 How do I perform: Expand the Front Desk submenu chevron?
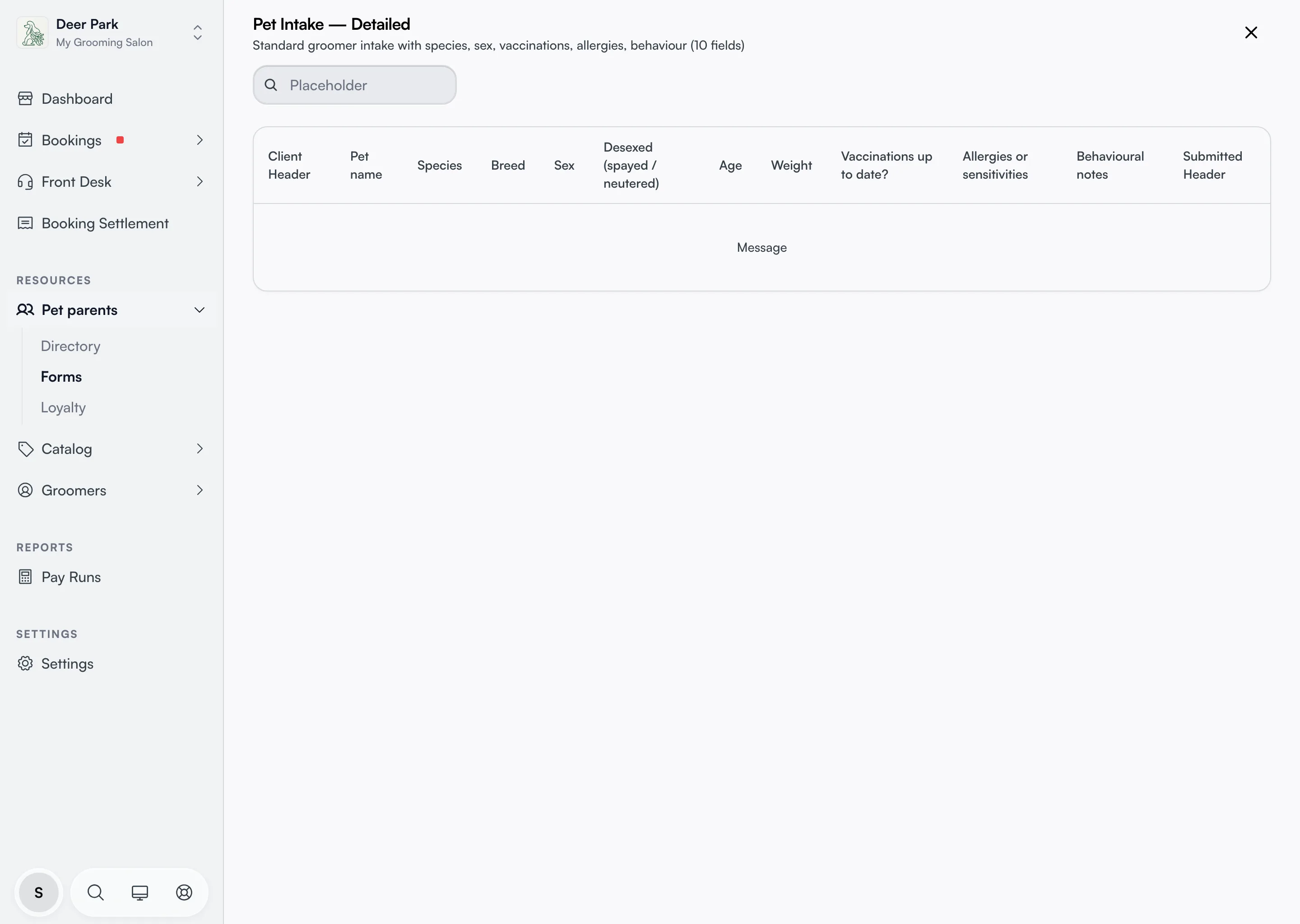pyautogui.click(x=199, y=181)
